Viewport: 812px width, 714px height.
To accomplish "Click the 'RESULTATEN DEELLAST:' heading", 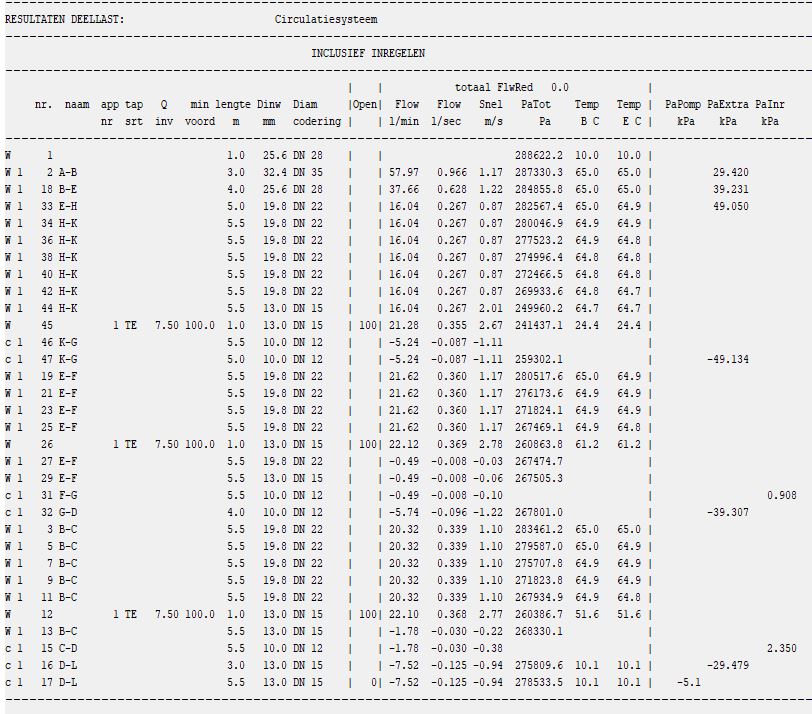I will (65, 20).
